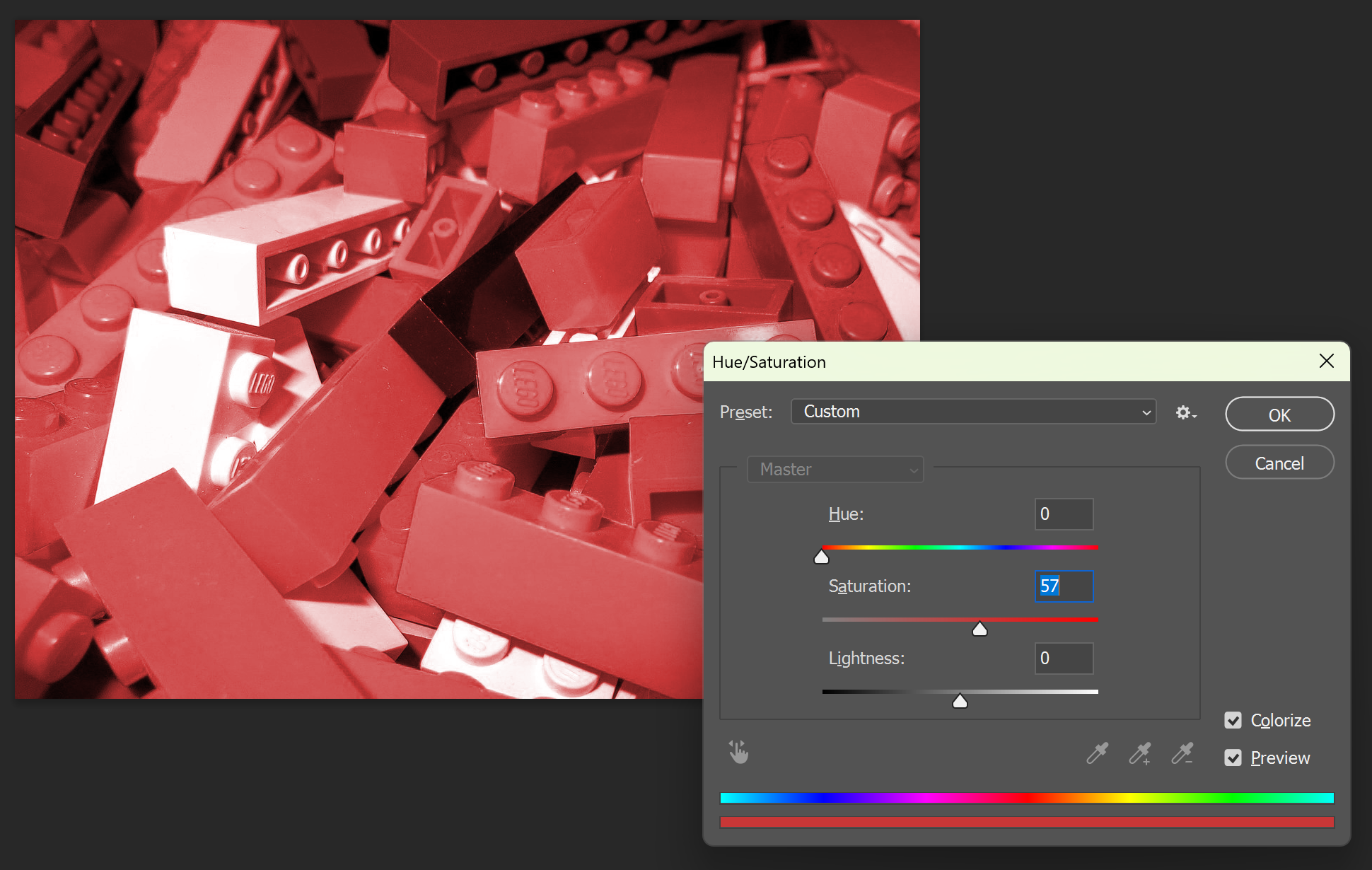This screenshot has height=870, width=1372.
Task: Click the top rainbow color bar
Action: 1027,798
